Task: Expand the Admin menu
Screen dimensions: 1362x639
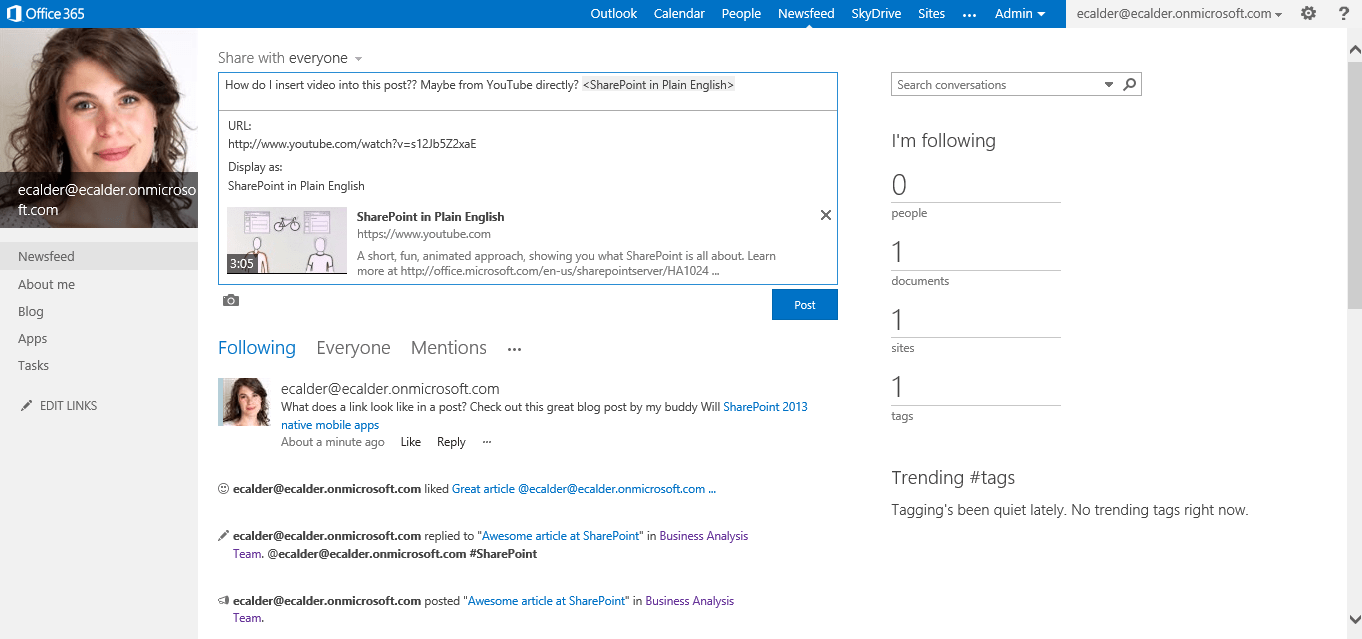Action: pos(1019,14)
